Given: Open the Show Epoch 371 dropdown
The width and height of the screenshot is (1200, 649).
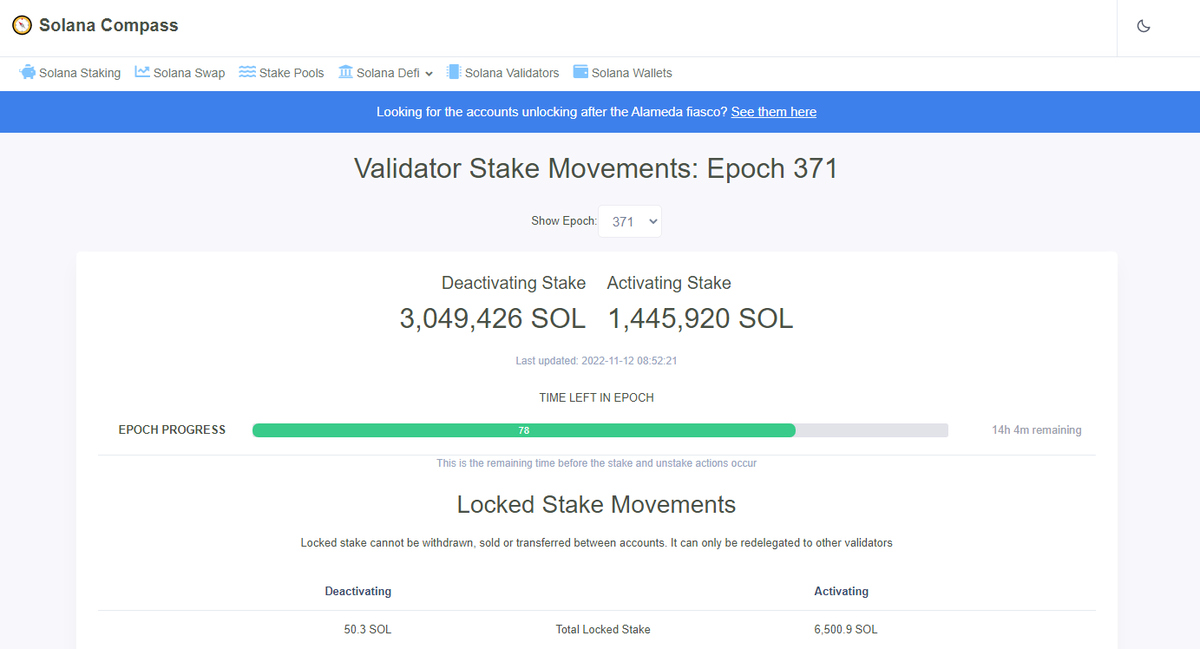Looking at the screenshot, I should coord(630,221).
